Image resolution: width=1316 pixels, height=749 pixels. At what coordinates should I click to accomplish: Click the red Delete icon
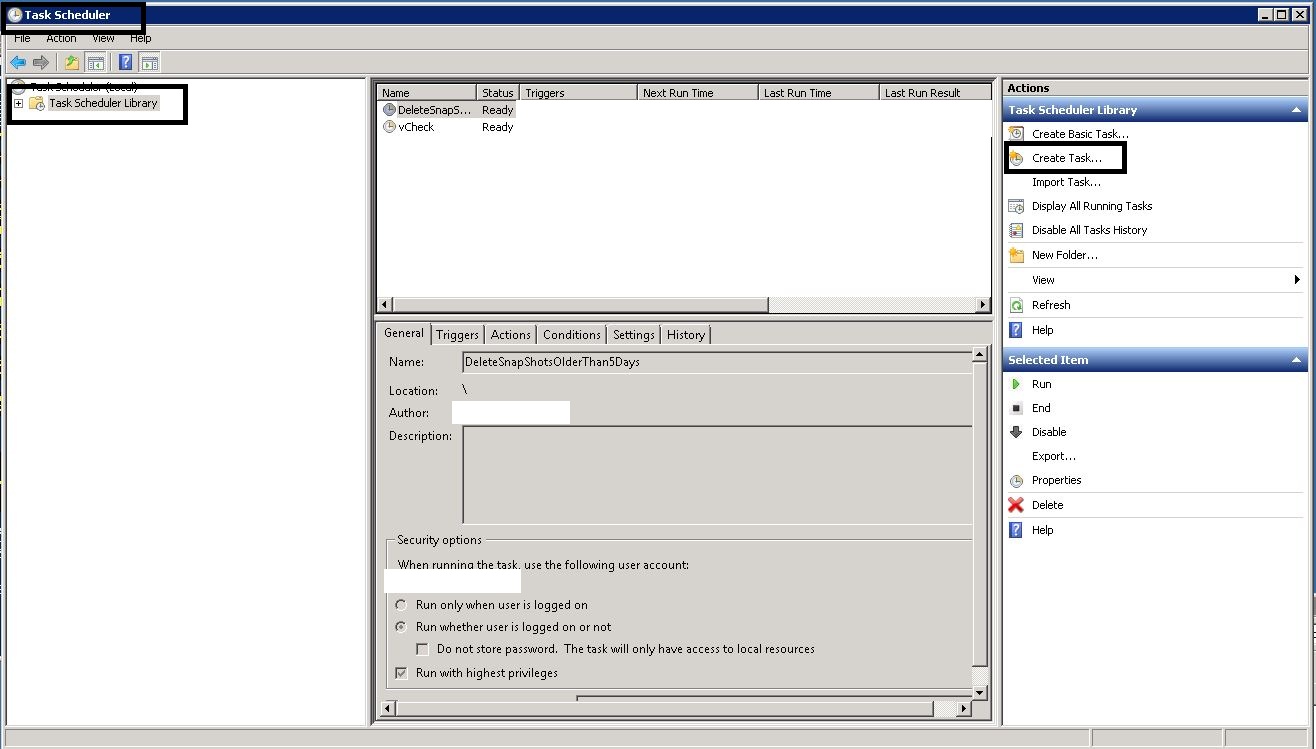tap(1016, 505)
